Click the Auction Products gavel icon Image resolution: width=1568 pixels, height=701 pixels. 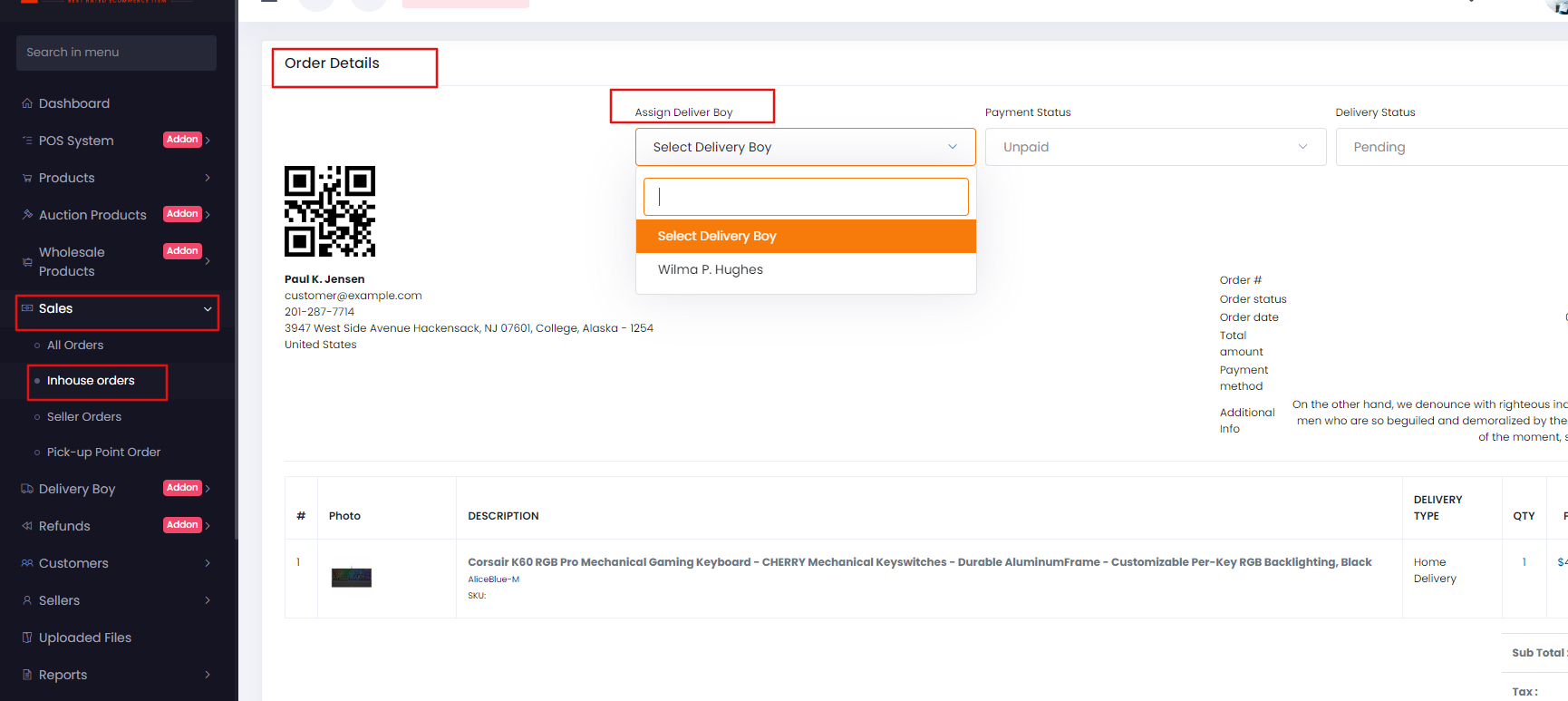(x=27, y=215)
